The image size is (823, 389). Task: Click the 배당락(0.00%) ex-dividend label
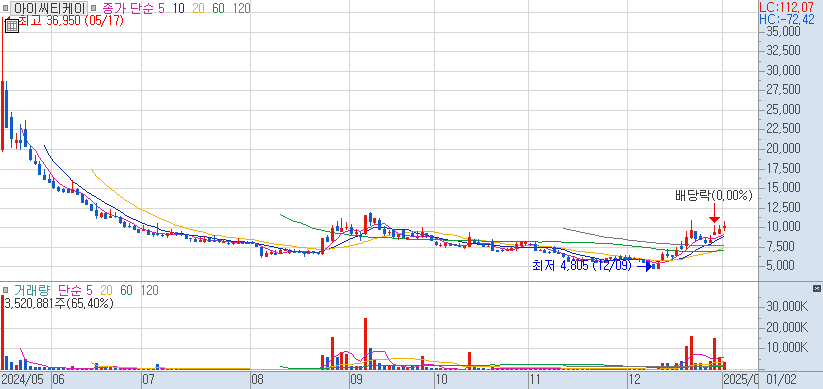[714, 196]
